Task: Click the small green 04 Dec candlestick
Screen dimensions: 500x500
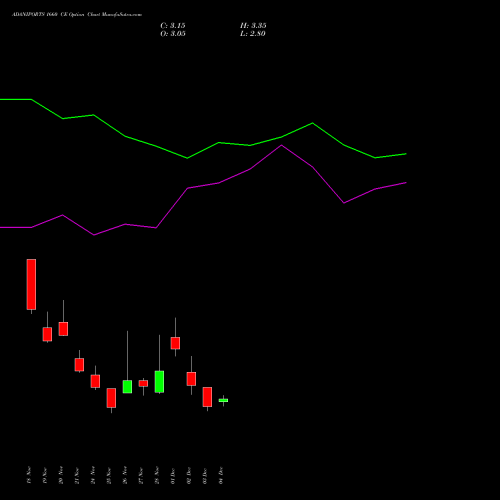Action: click(x=223, y=400)
